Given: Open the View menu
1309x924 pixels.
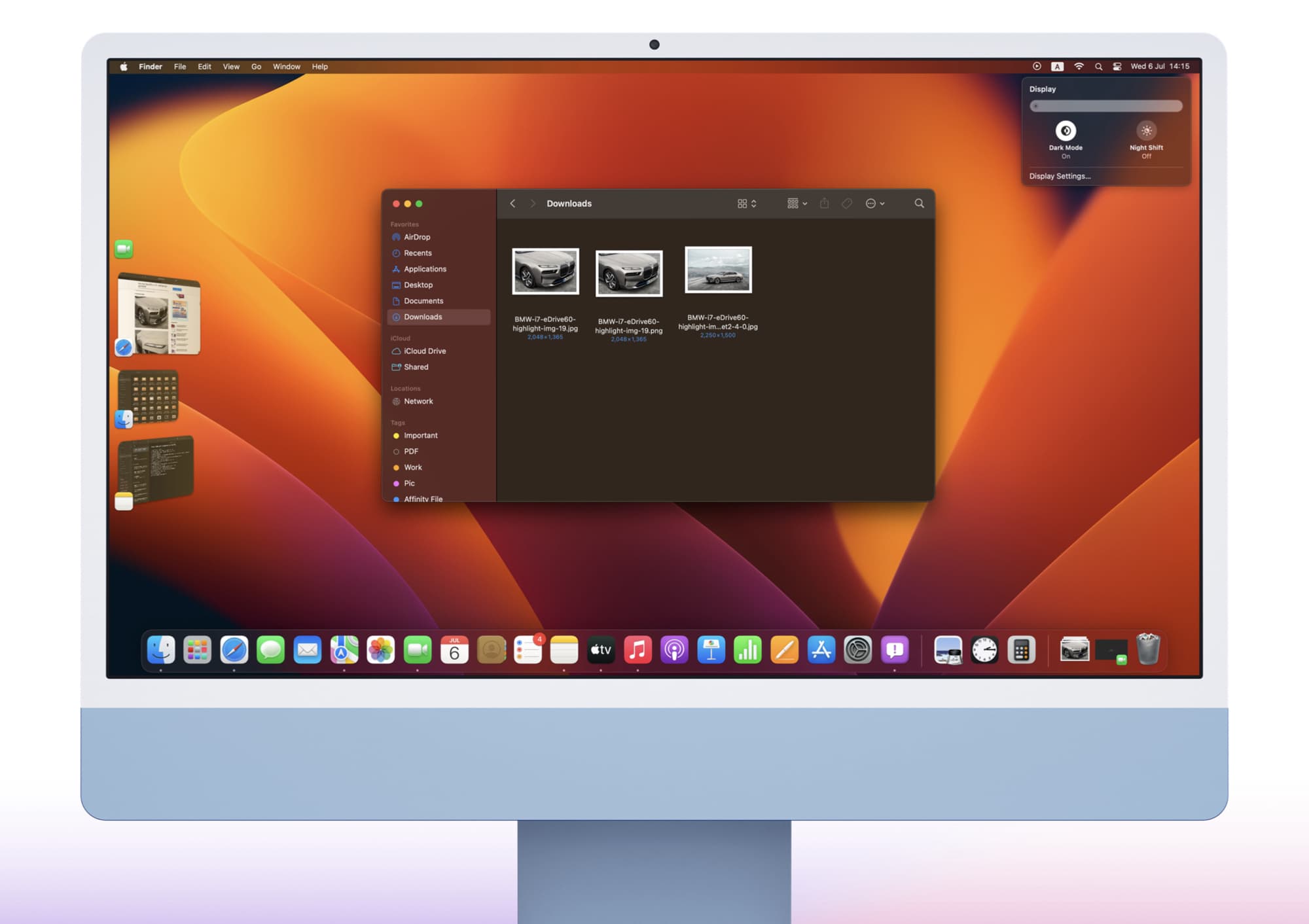Looking at the screenshot, I should (x=231, y=67).
